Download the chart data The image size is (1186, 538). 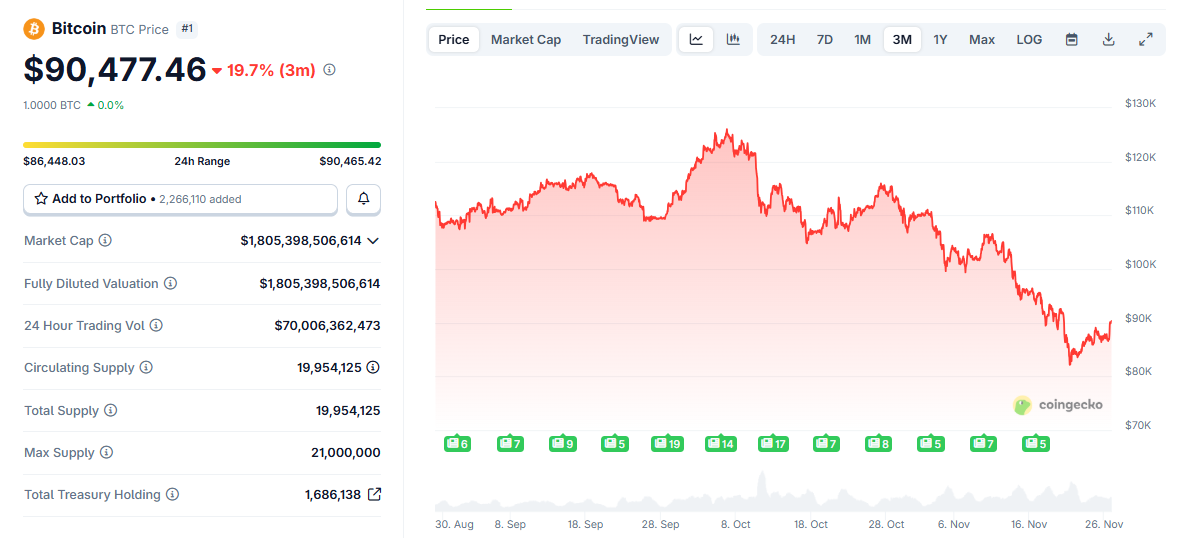pyautogui.click(x=1108, y=40)
